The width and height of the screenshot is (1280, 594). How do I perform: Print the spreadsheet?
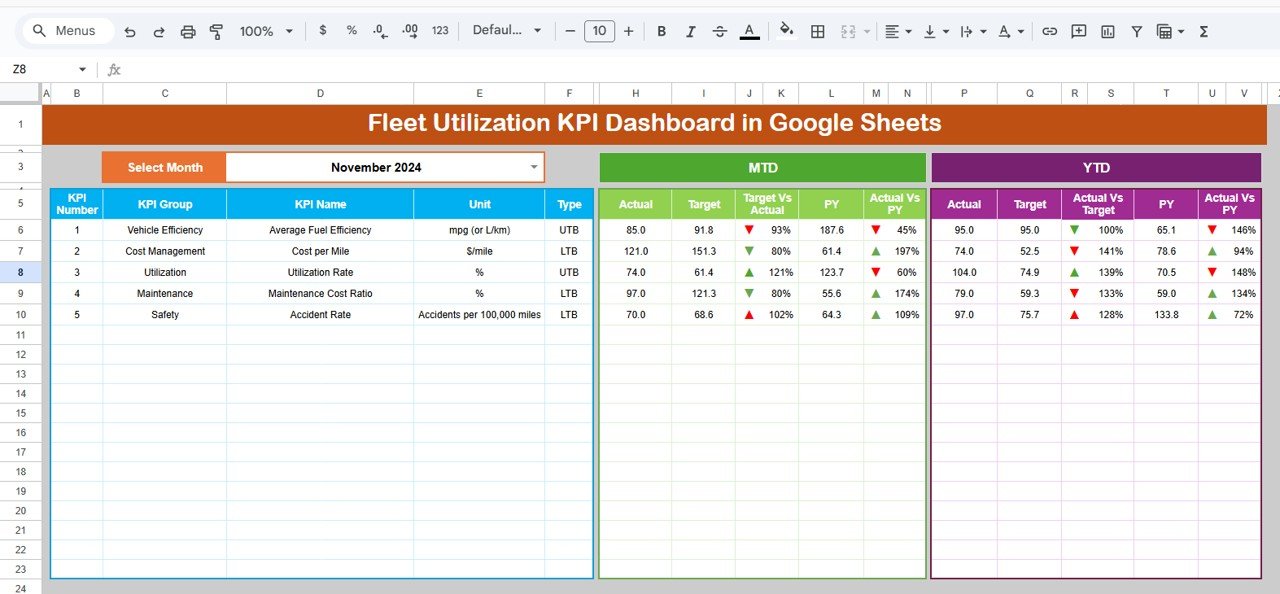(188, 31)
